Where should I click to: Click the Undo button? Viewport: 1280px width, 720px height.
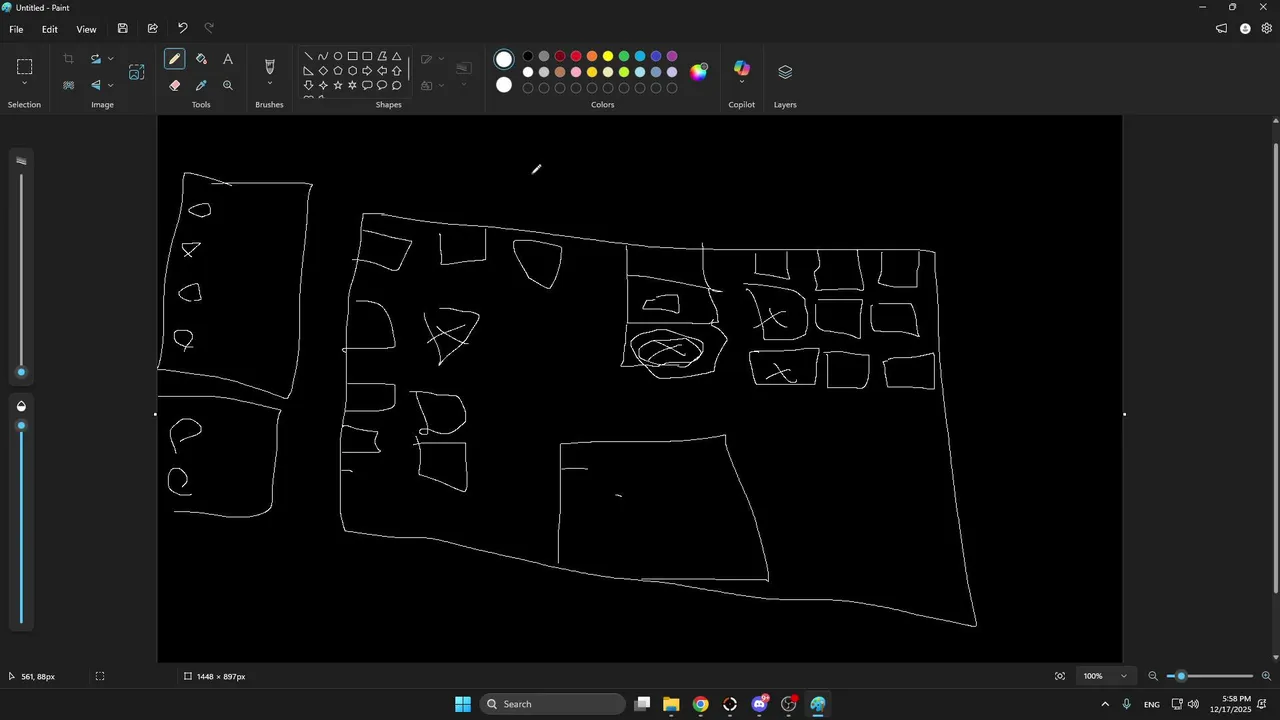182,29
